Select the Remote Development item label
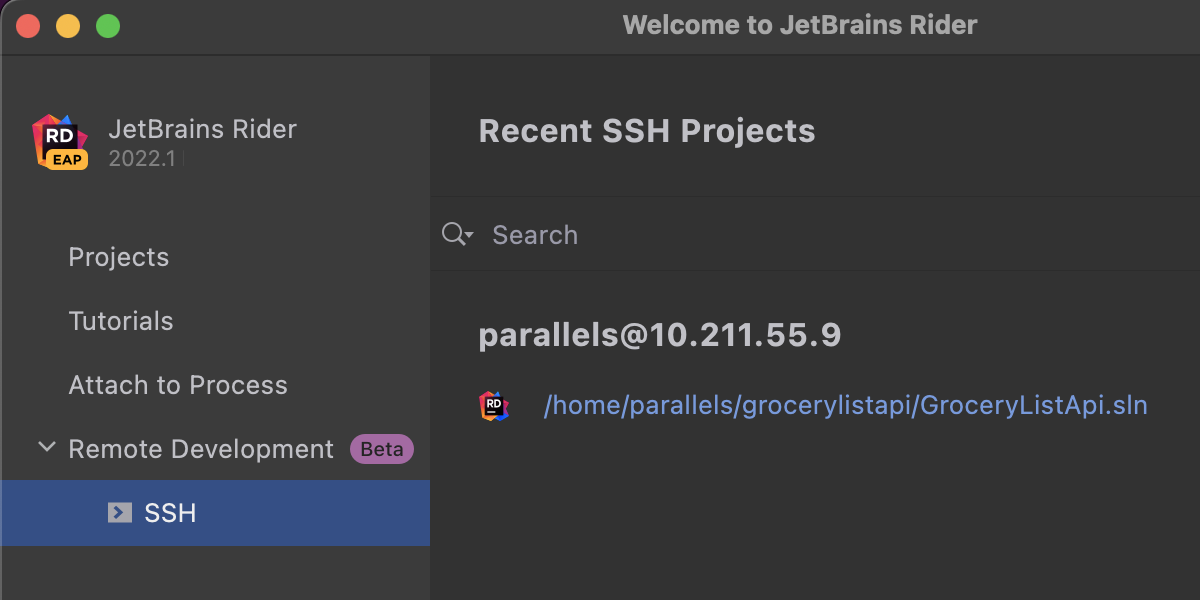The image size is (1200, 600). click(200, 449)
